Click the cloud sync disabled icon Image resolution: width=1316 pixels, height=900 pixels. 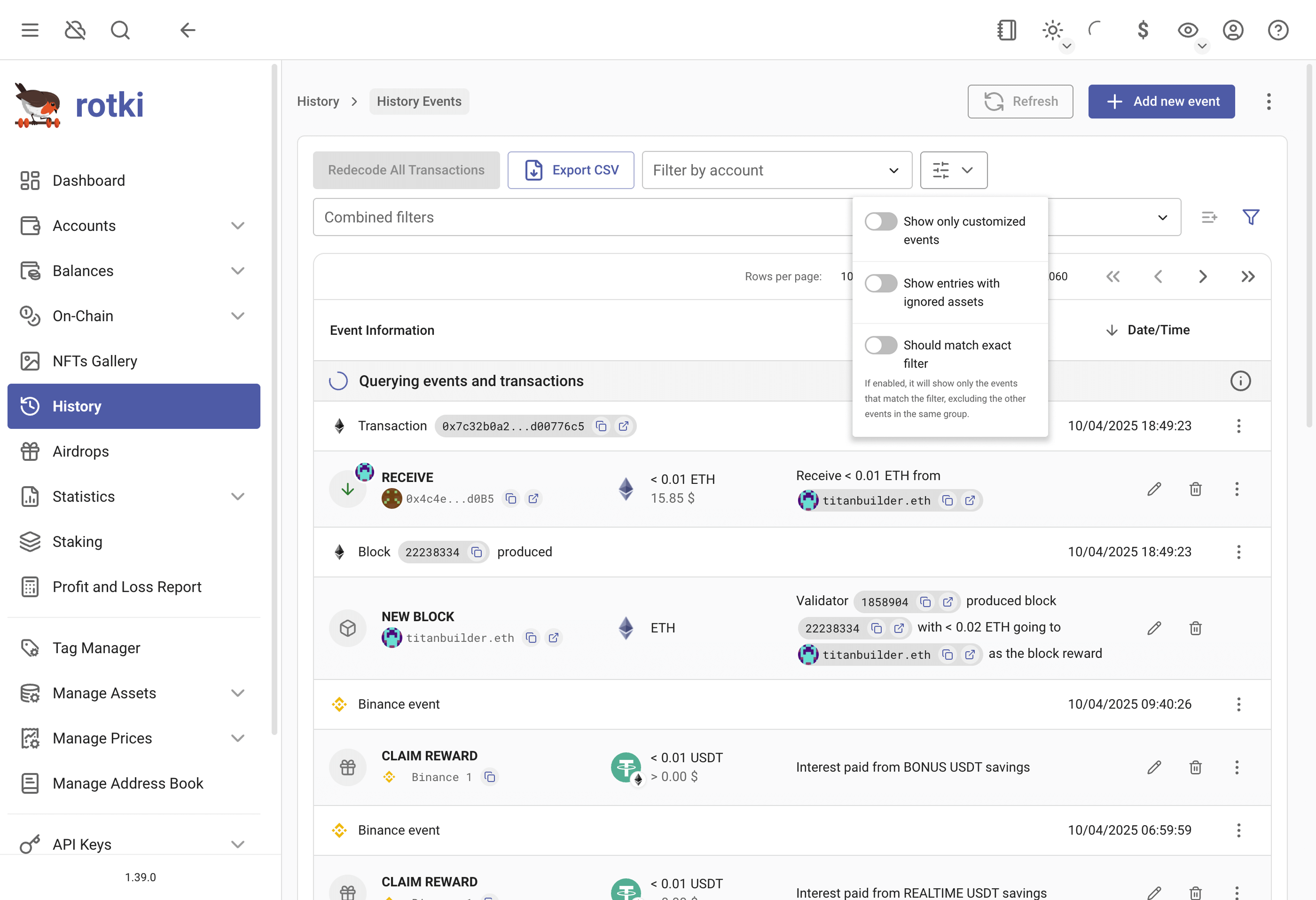[75, 30]
